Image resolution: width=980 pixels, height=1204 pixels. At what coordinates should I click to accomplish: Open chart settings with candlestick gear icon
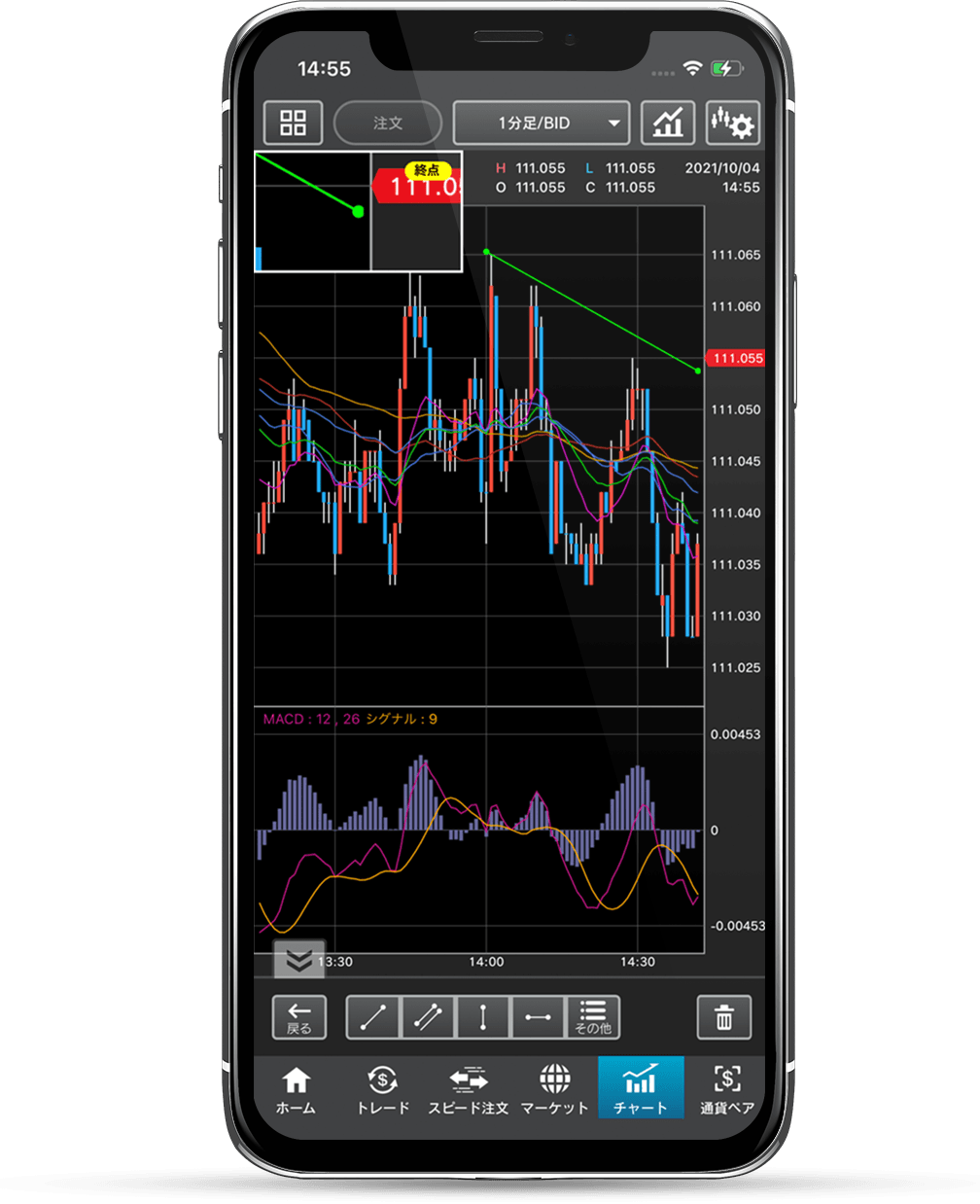[732, 124]
